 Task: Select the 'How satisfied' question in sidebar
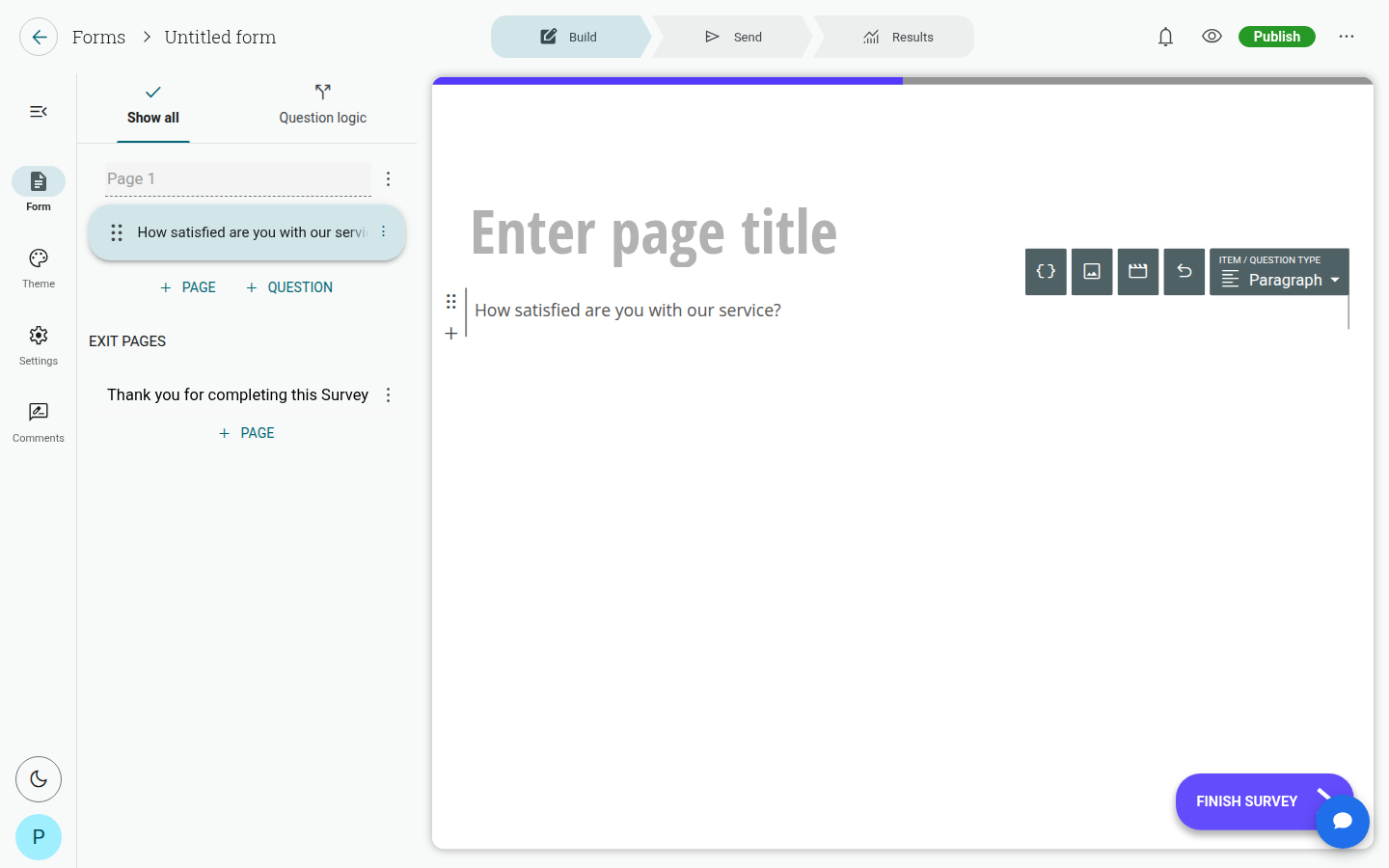(x=247, y=232)
